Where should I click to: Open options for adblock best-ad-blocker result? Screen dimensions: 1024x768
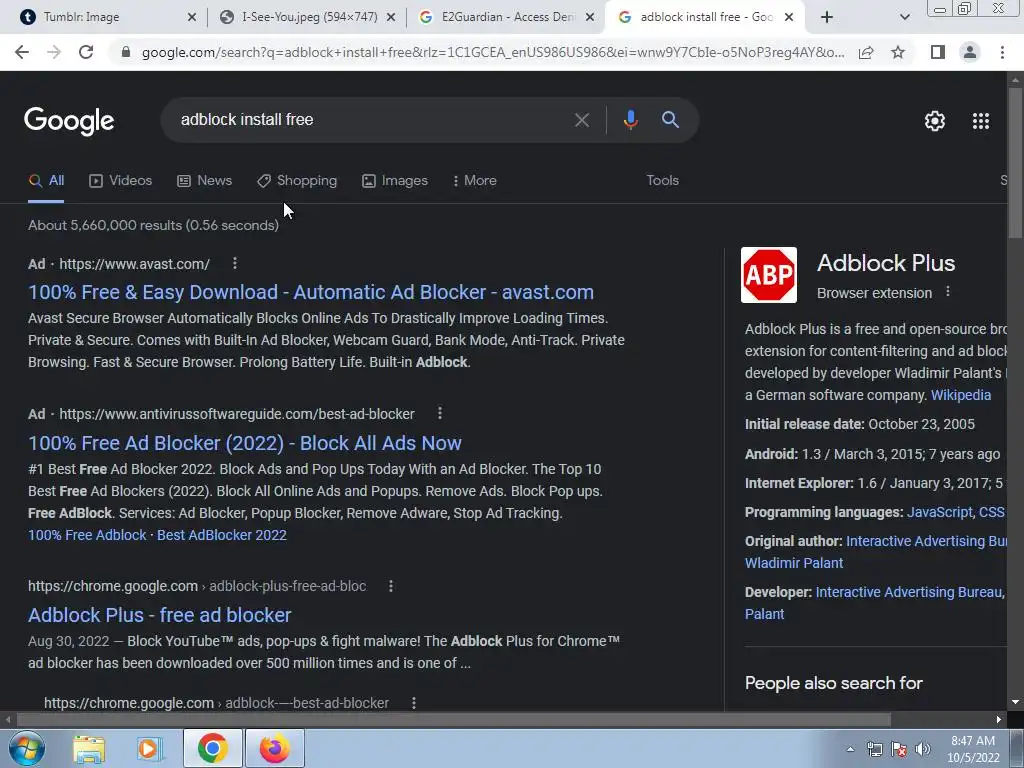coord(414,703)
